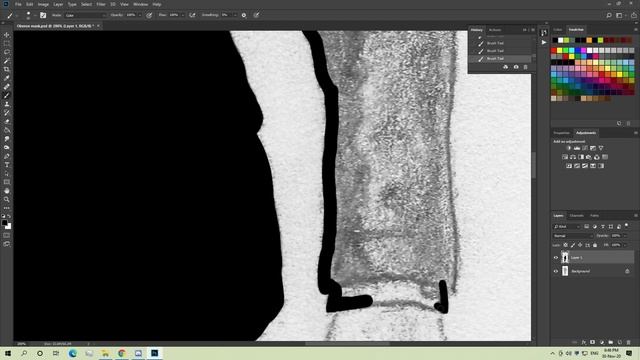Select the Move tool
This screenshot has height=360, width=640.
click(7, 35)
